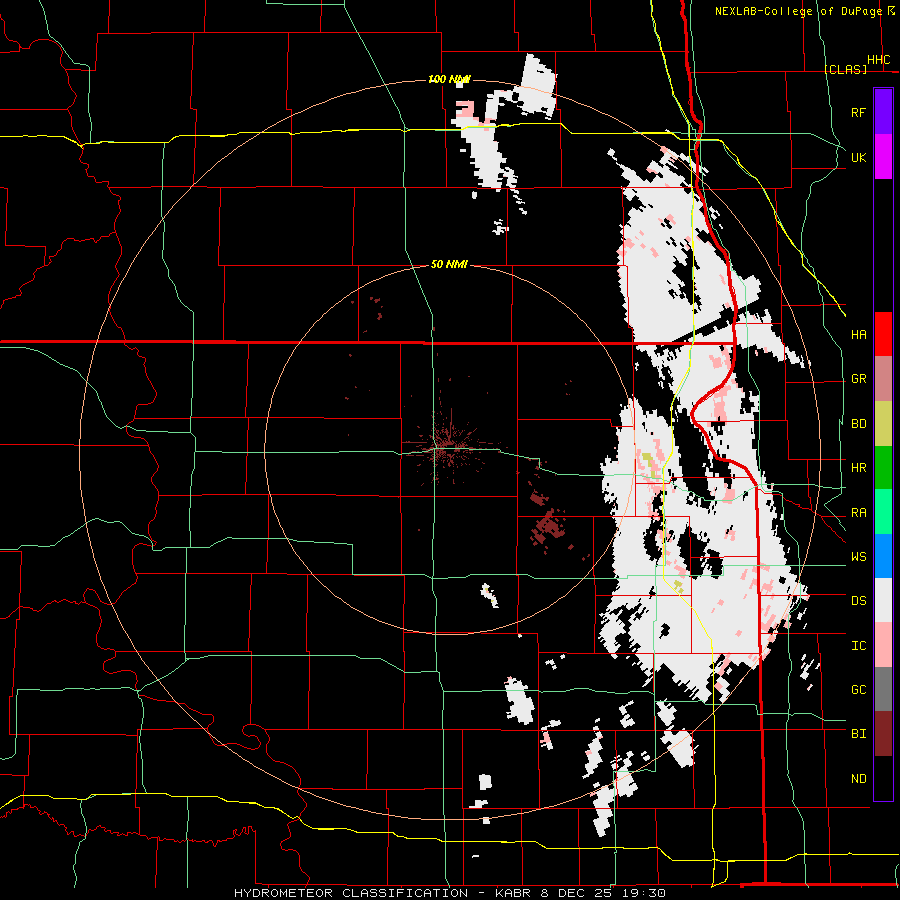Click the "RF" legend label
This screenshot has height=900, width=900.
point(858,112)
